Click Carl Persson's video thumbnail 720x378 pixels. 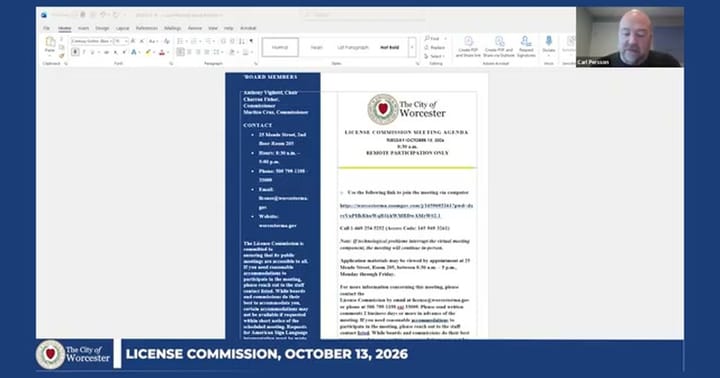(x=630, y=37)
